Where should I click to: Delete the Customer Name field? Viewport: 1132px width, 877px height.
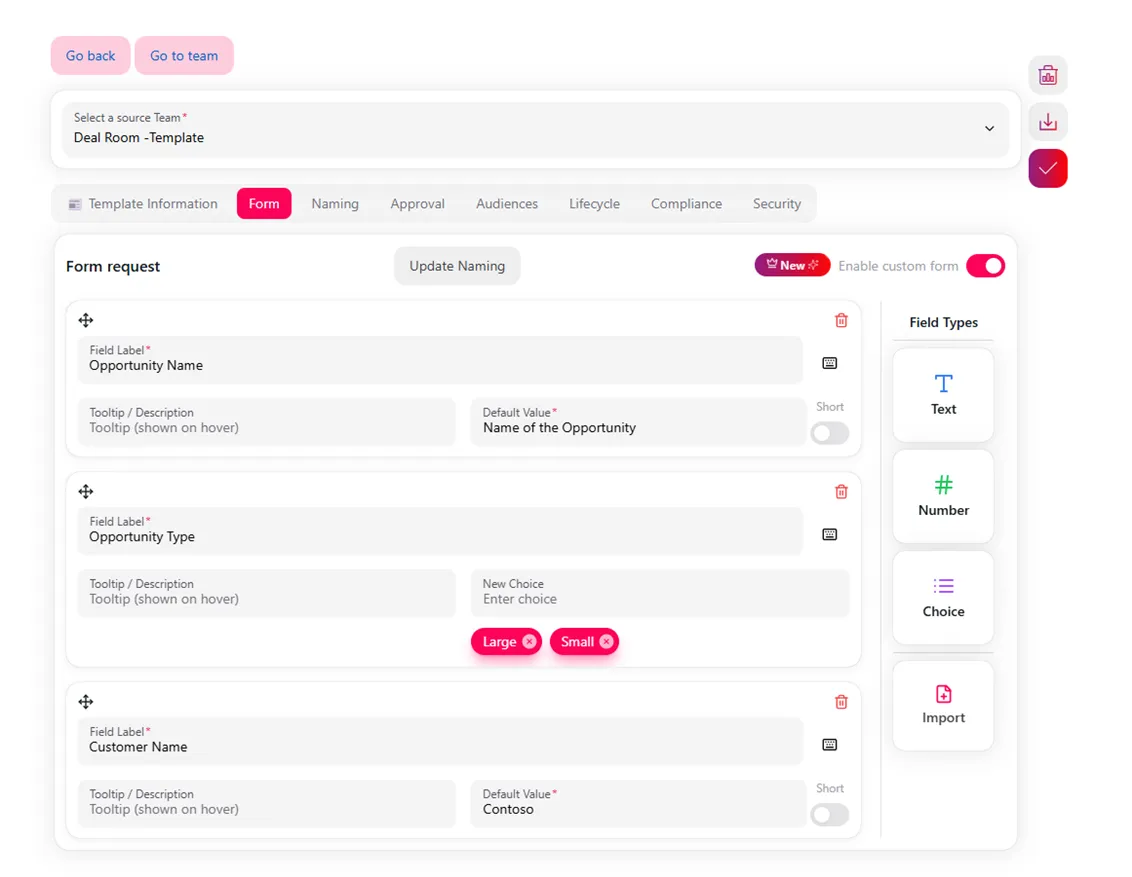coord(841,702)
